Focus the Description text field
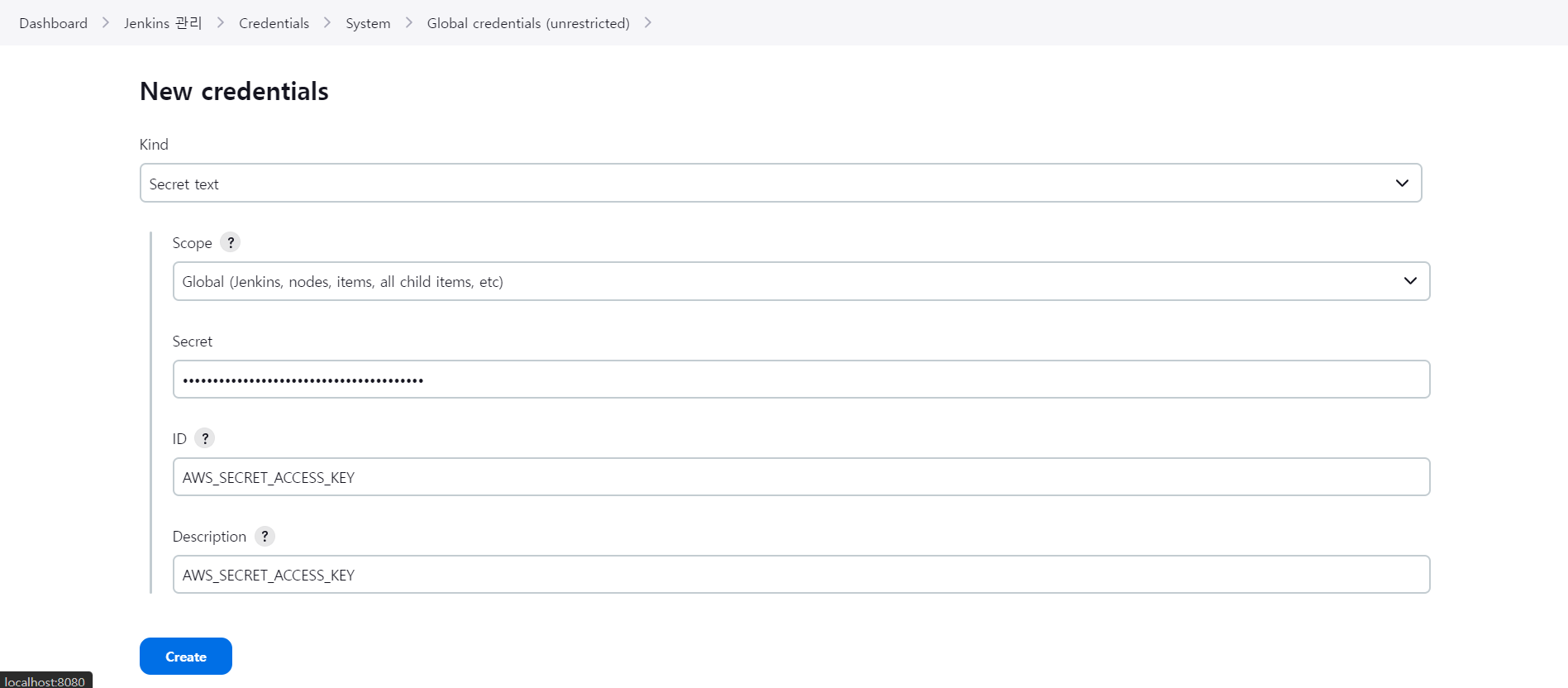 [801, 574]
